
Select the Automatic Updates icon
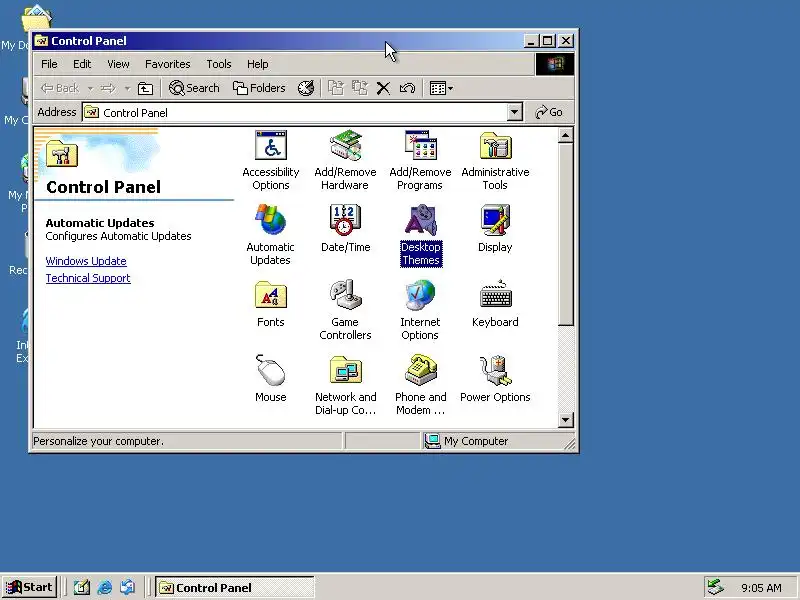point(270,235)
